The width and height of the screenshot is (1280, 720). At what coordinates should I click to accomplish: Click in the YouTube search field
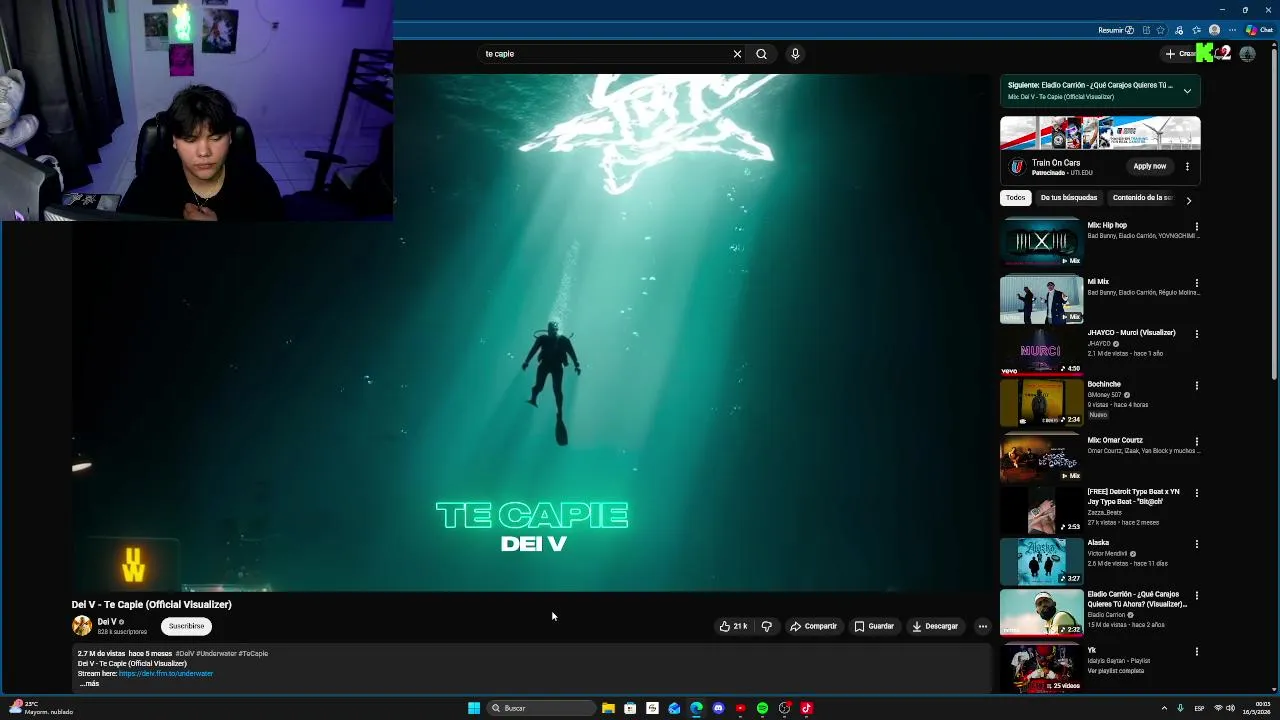605,54
